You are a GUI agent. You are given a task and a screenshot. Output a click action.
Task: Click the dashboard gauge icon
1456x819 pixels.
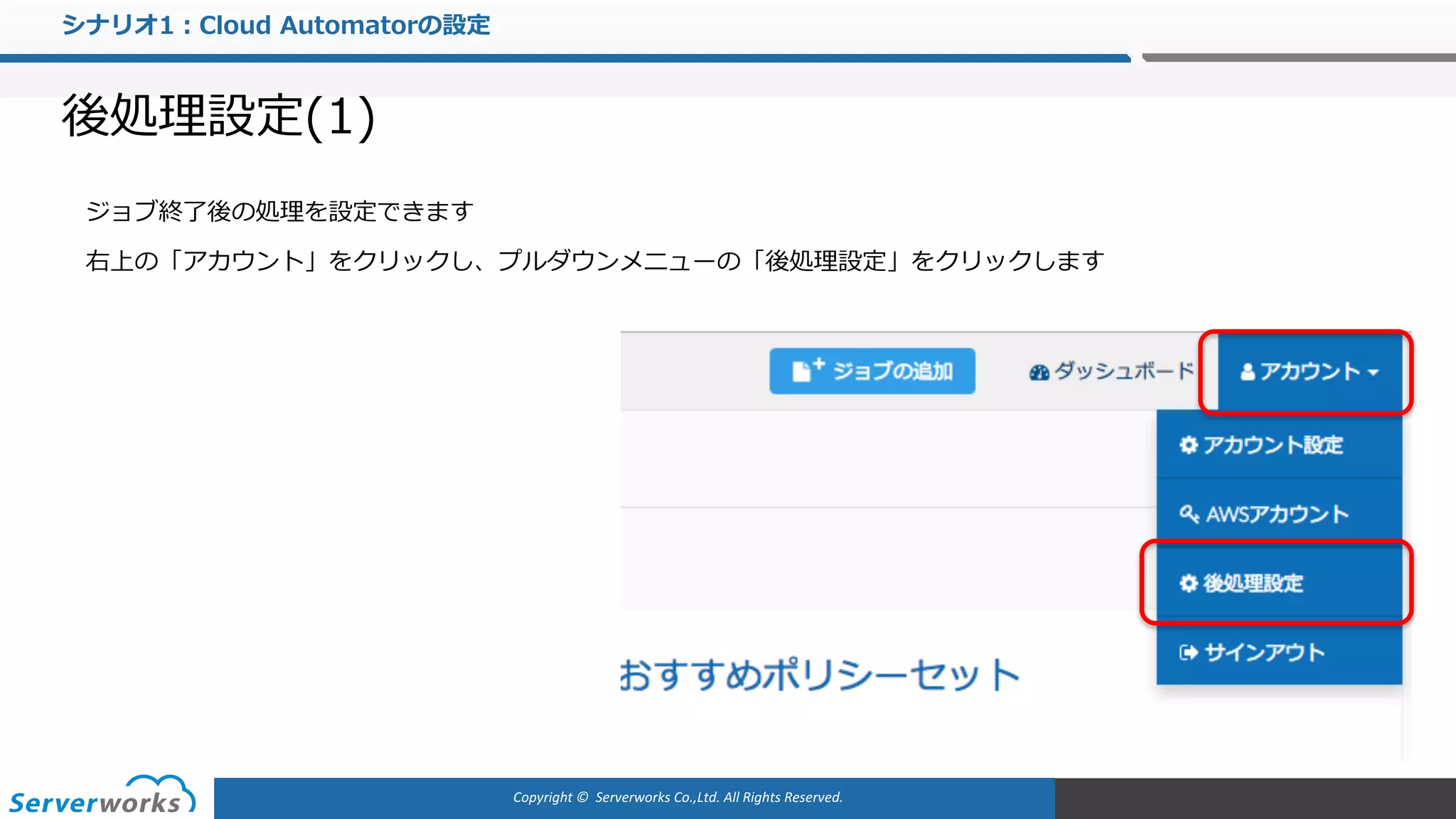[1039, 373]
